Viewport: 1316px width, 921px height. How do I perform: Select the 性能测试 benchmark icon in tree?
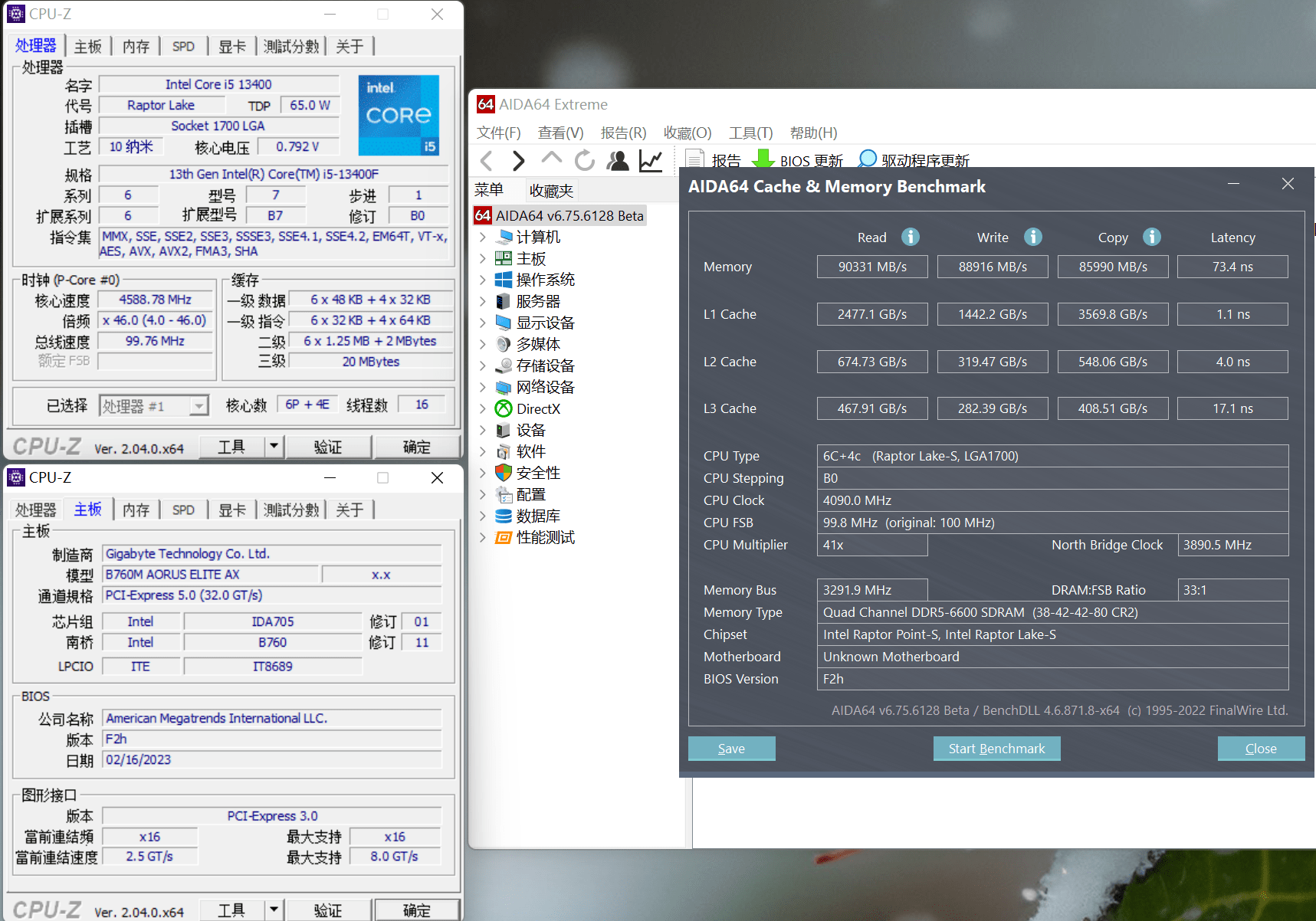(504, 537)
